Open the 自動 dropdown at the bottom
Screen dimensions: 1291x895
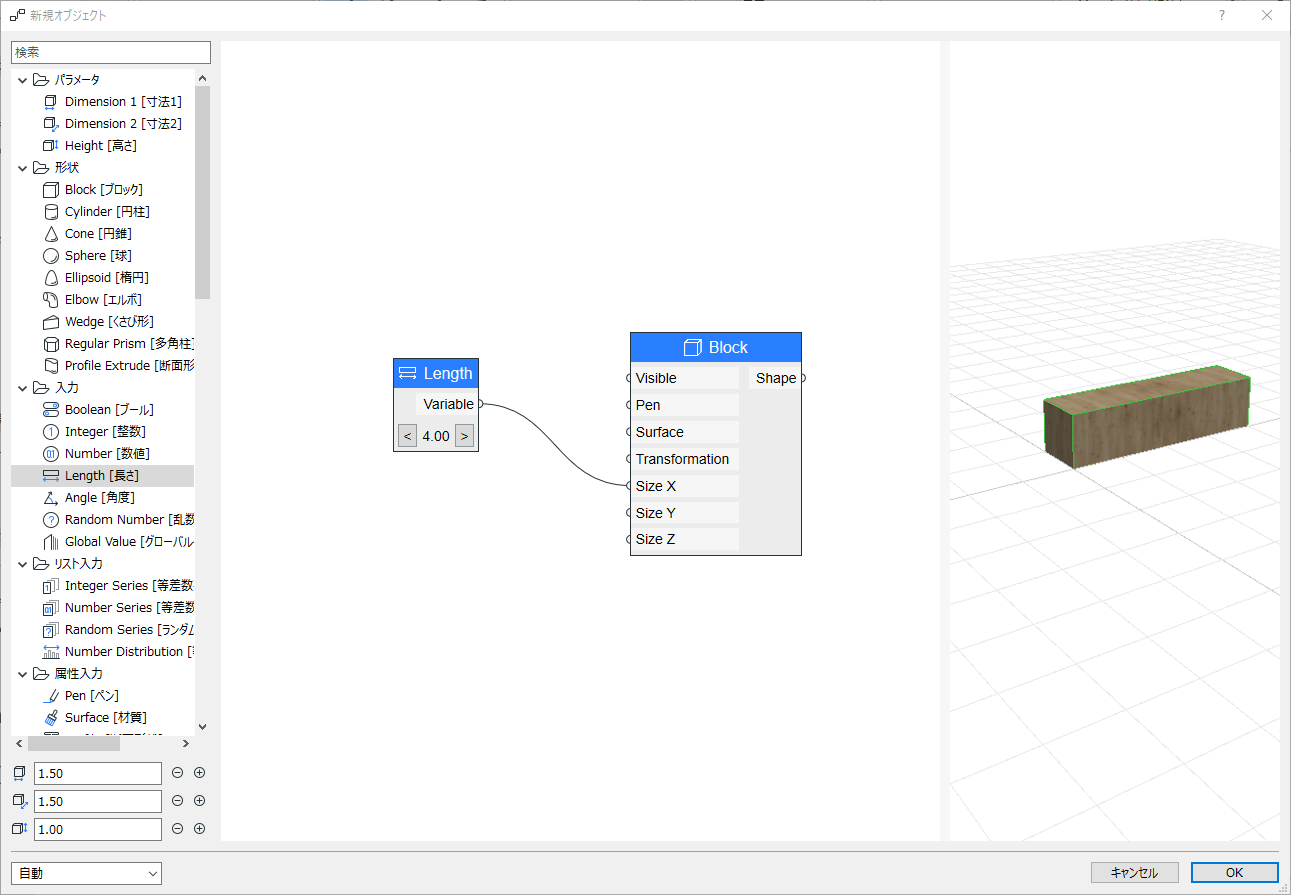click(x=86, y=873)
